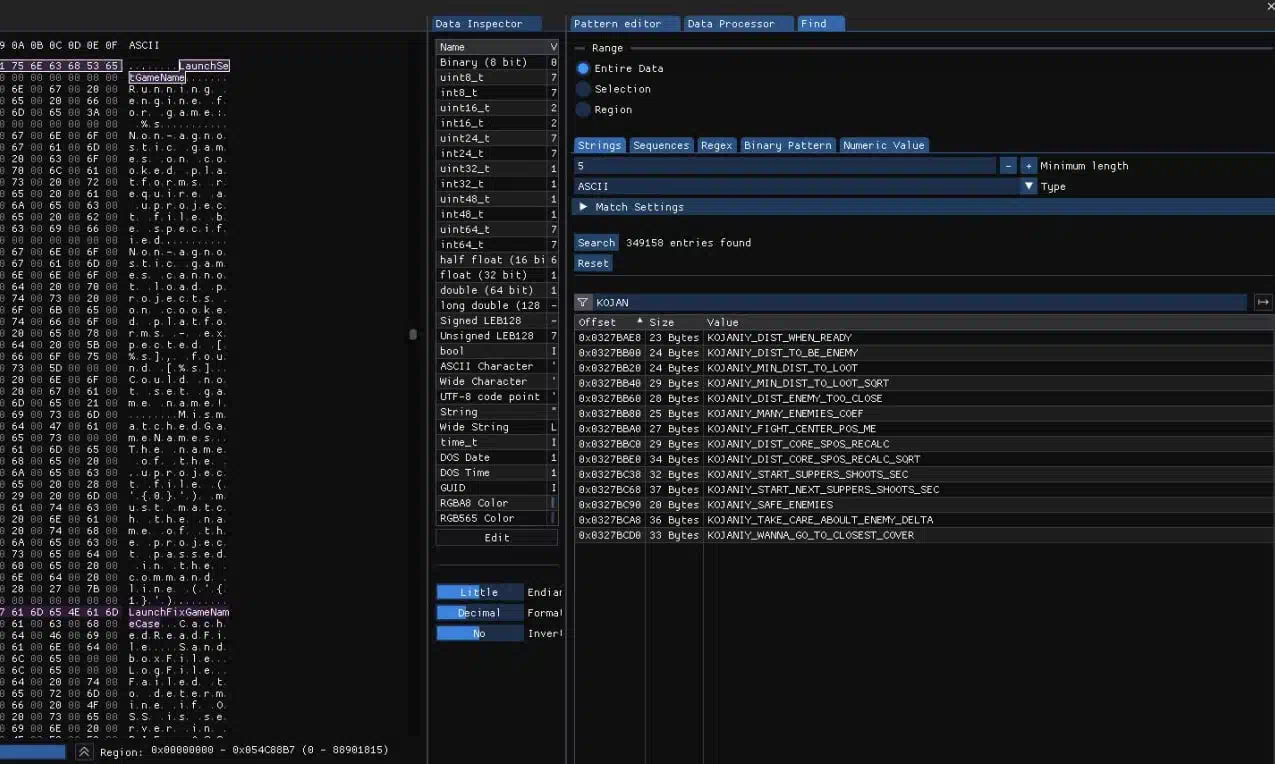Decrease minimum length with the minus button
The image size is (1275, 764).
pyautogui.click(x=1008, y=166)
